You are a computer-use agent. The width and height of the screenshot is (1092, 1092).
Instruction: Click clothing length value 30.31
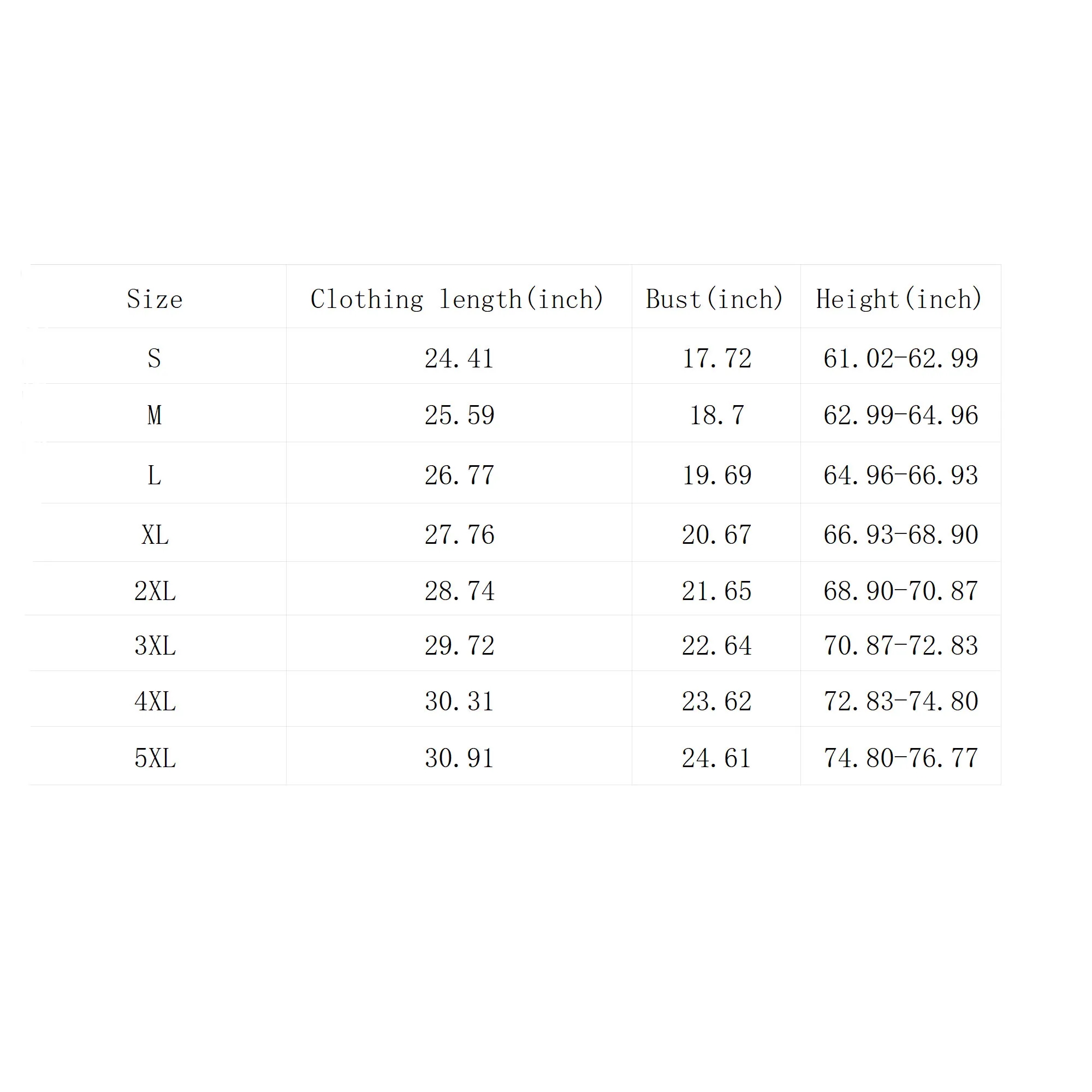point(459,702)
